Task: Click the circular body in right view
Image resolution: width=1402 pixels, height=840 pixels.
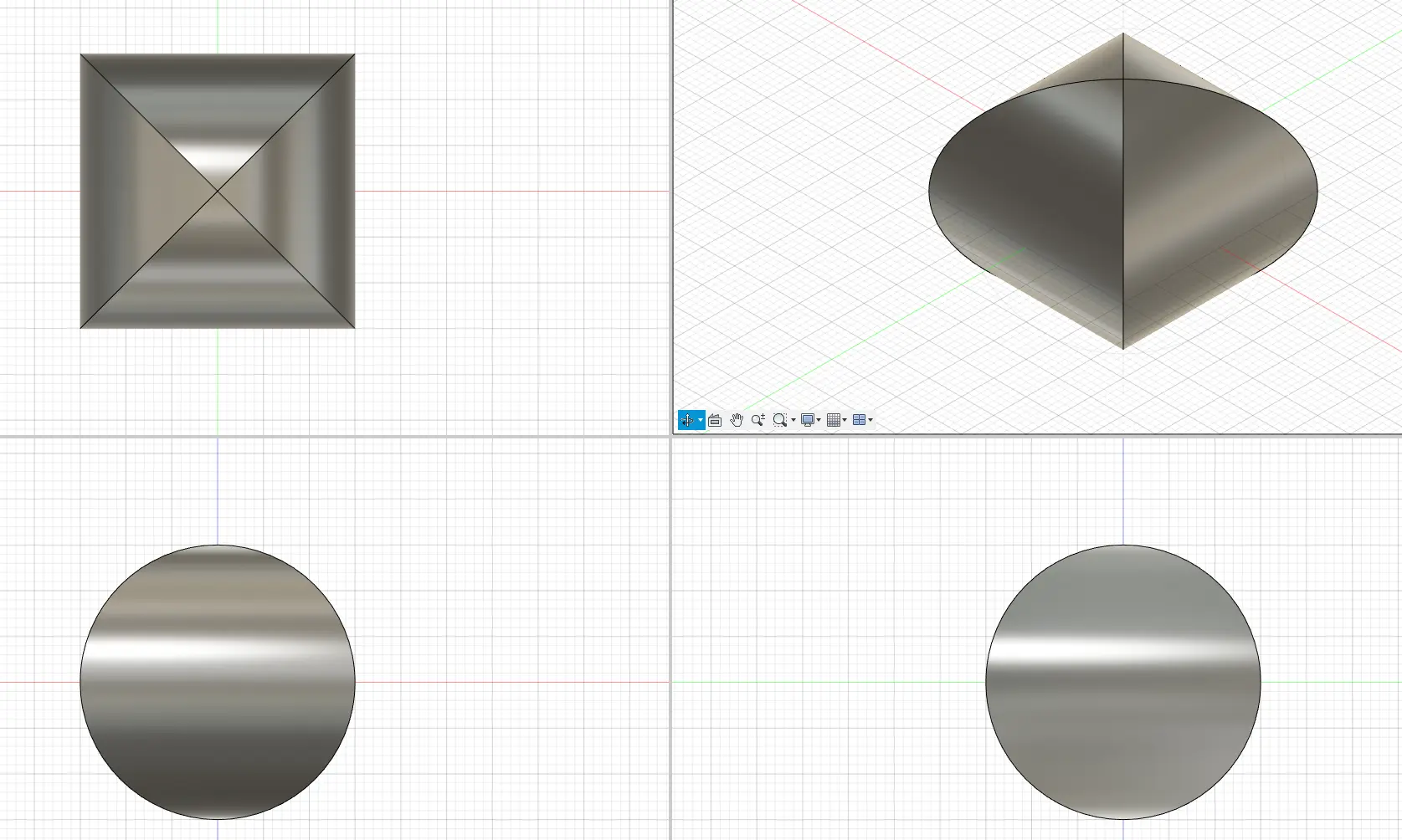Action: 1123,682
